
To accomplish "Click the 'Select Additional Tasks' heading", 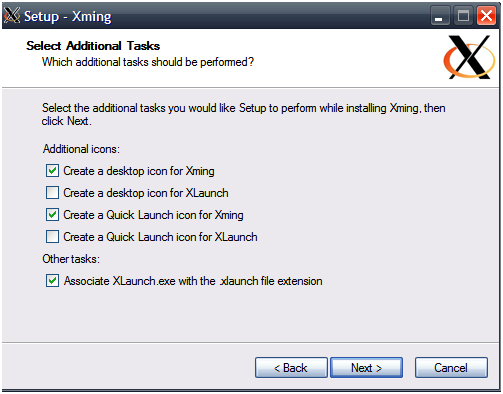I will coord(93,46).
